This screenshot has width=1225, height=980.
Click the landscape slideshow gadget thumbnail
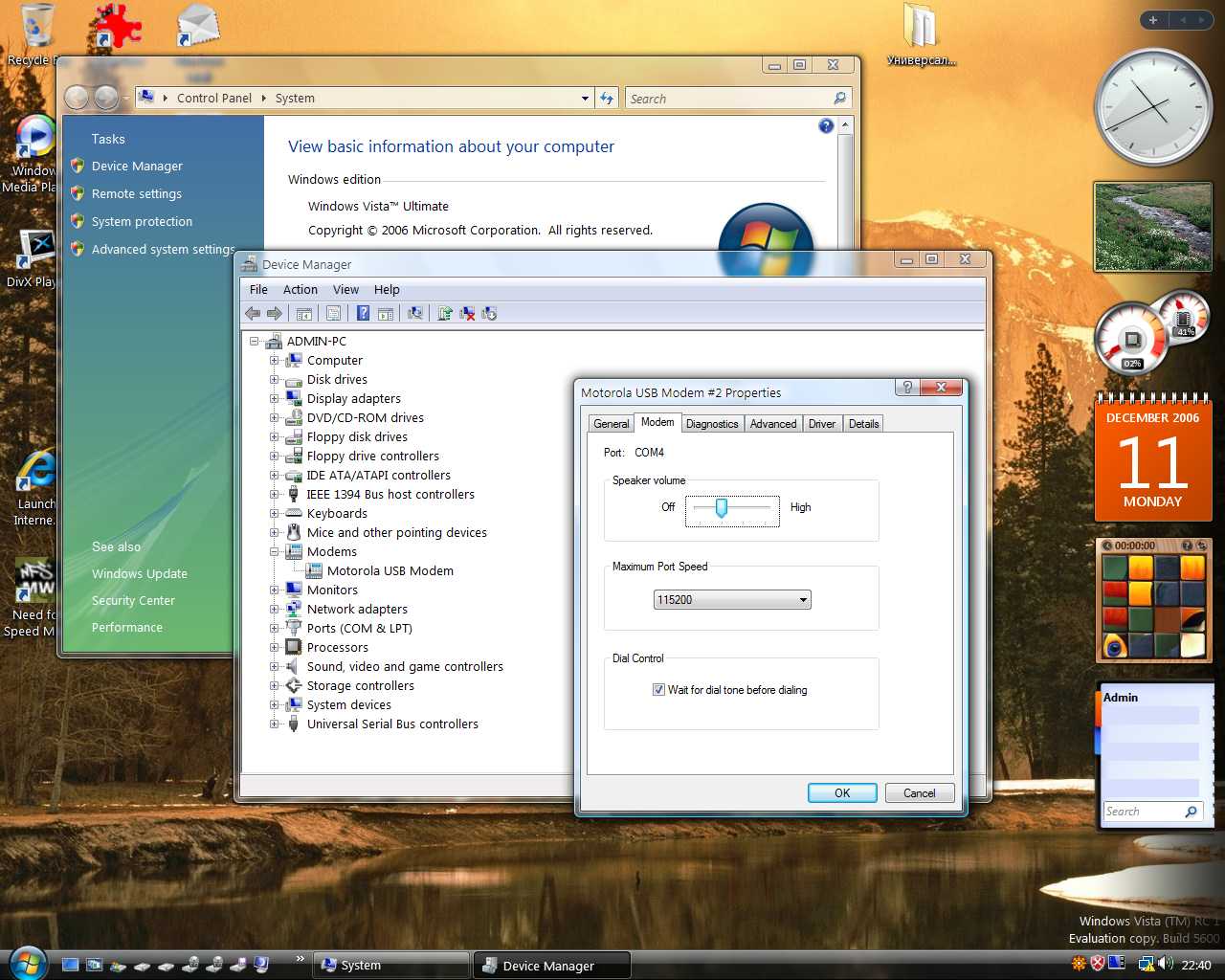click(x=1152, y=227)
